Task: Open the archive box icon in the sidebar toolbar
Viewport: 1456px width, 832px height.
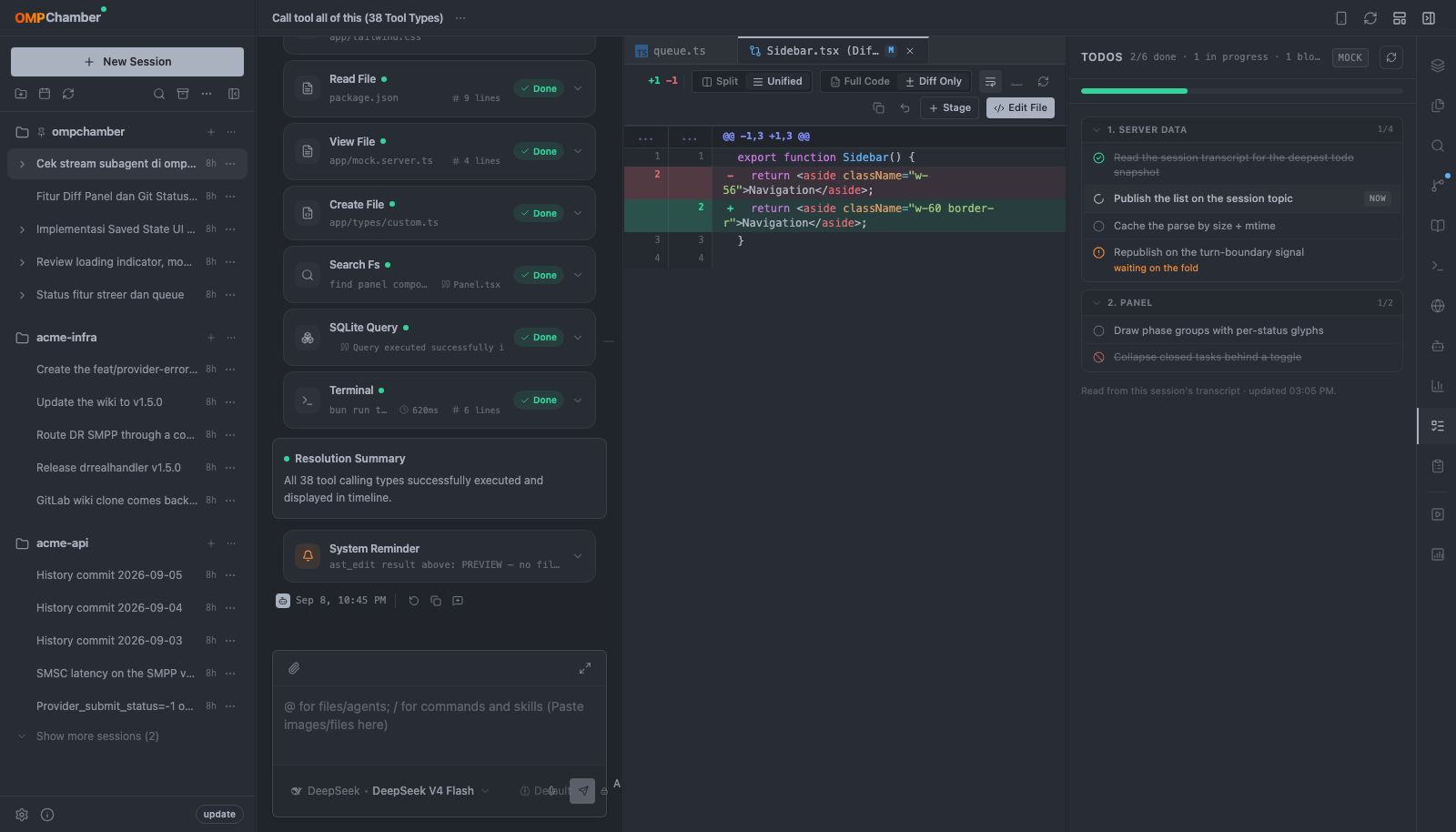Action: pos(183,94)
